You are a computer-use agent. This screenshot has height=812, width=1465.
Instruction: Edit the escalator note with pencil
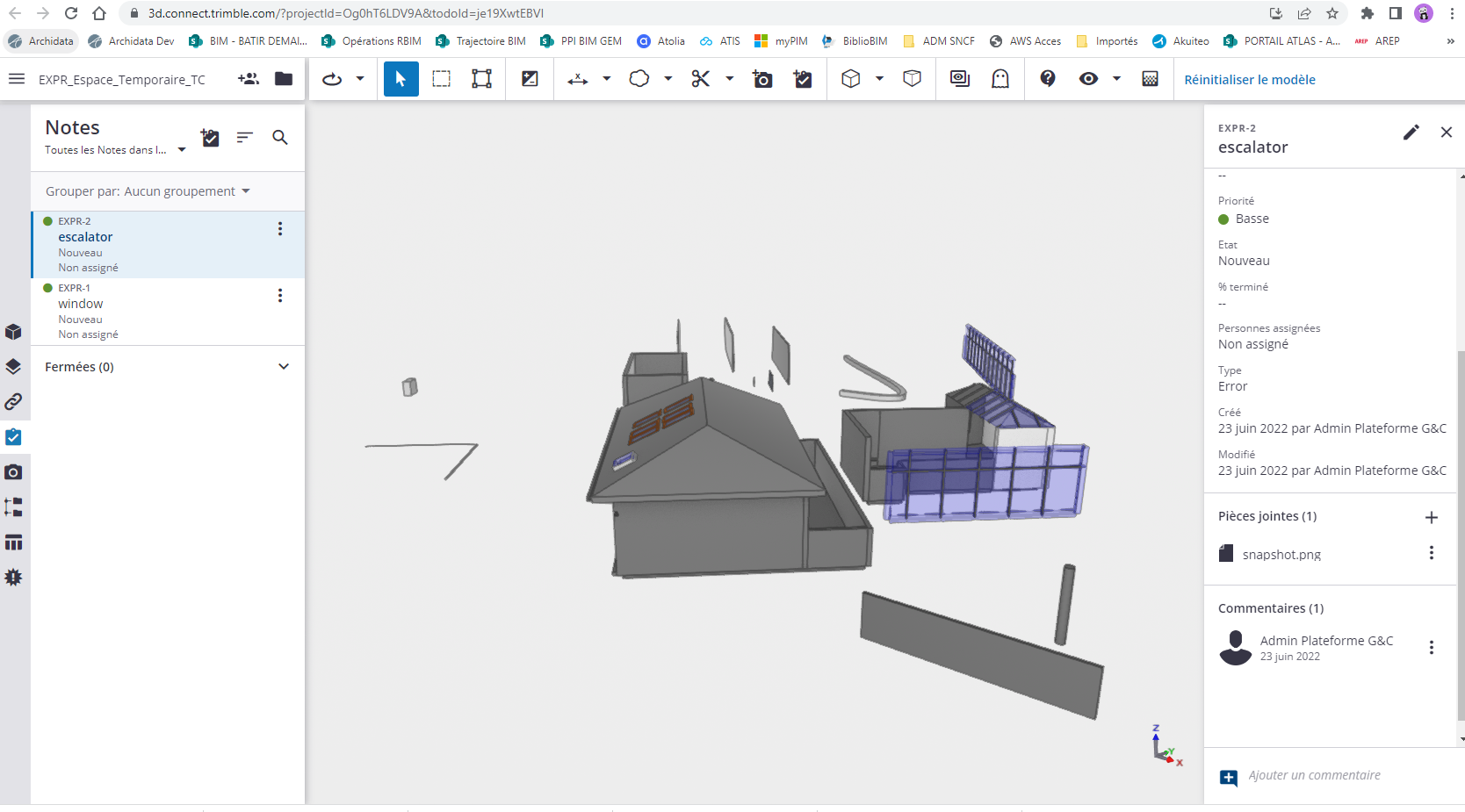(1411, 133)
